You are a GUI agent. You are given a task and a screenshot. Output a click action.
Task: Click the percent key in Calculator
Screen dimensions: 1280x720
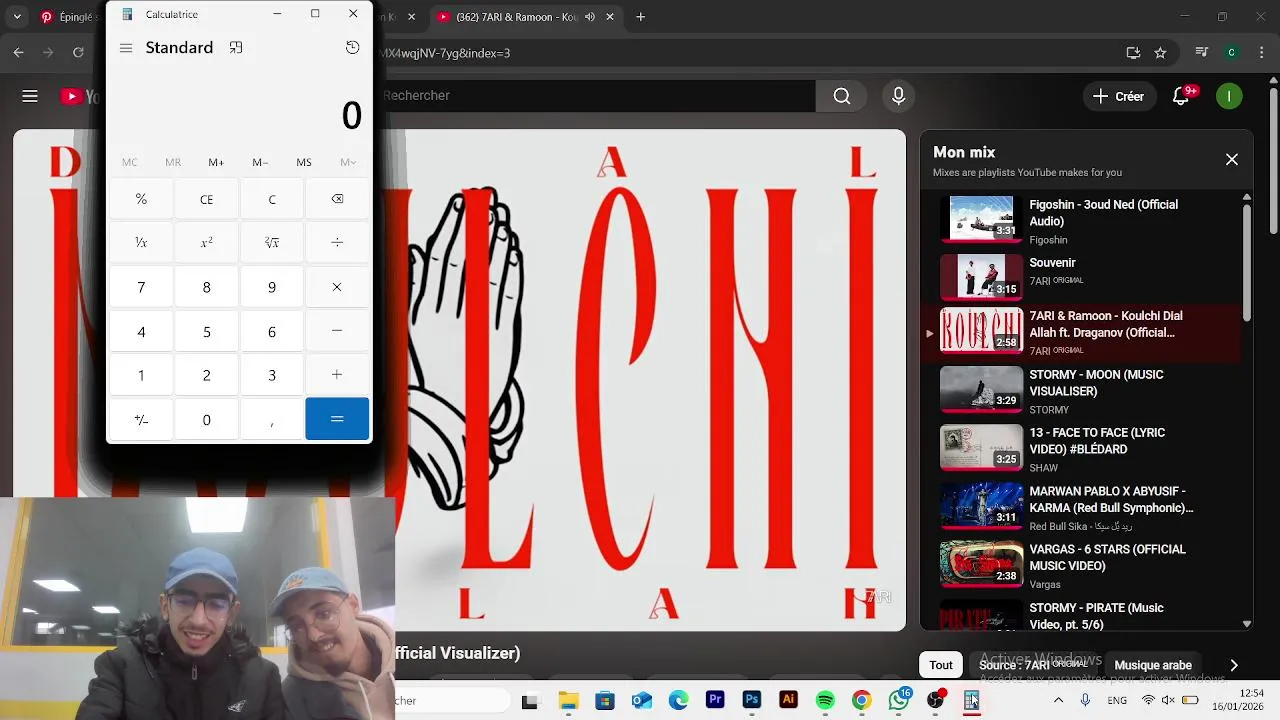(141, 199)
